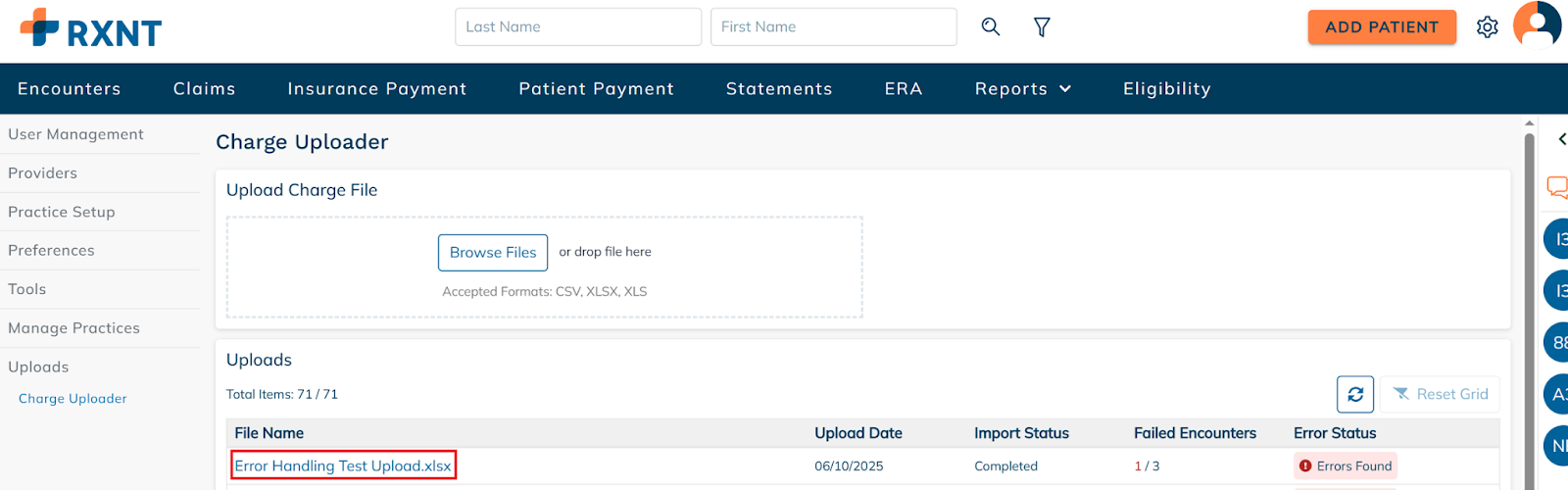Expand the Reports dropdown menu
1568x490 pixels.
point(1023,89)
